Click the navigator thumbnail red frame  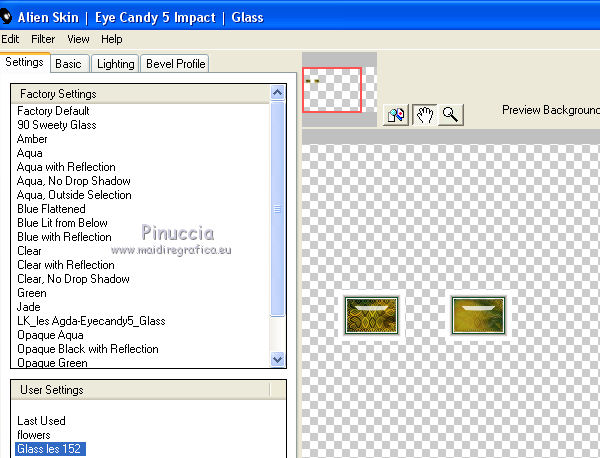coord(332,90)
